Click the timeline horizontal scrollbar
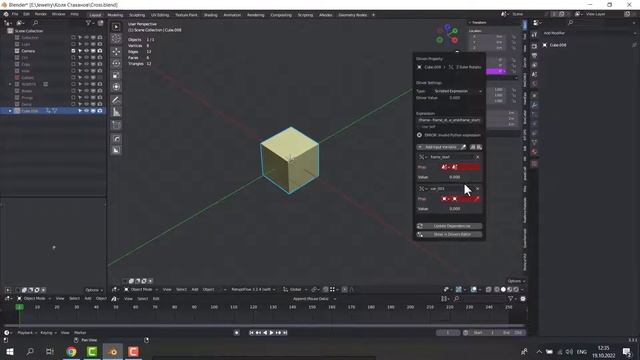 coord(263,325)
